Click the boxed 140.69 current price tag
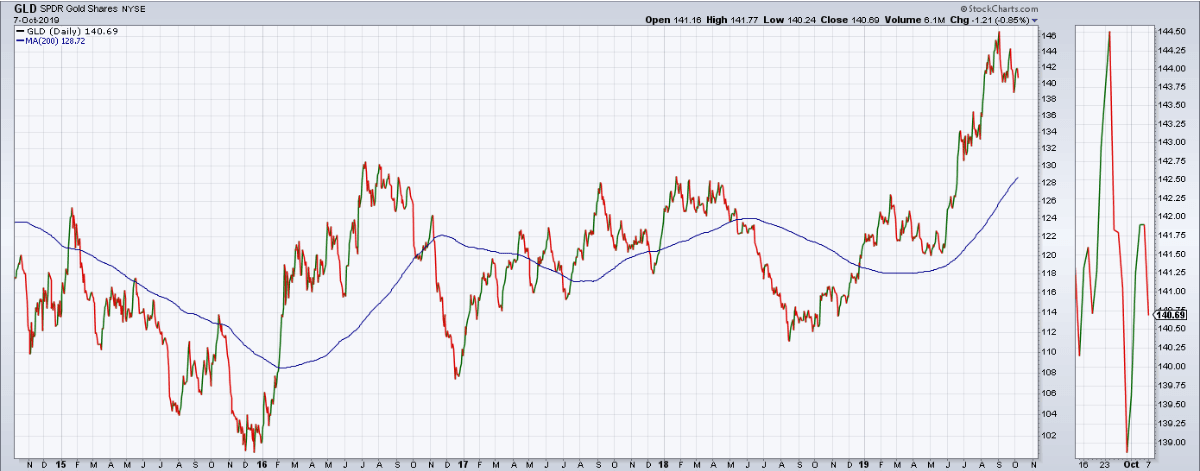 click(x=1172, y=315)
